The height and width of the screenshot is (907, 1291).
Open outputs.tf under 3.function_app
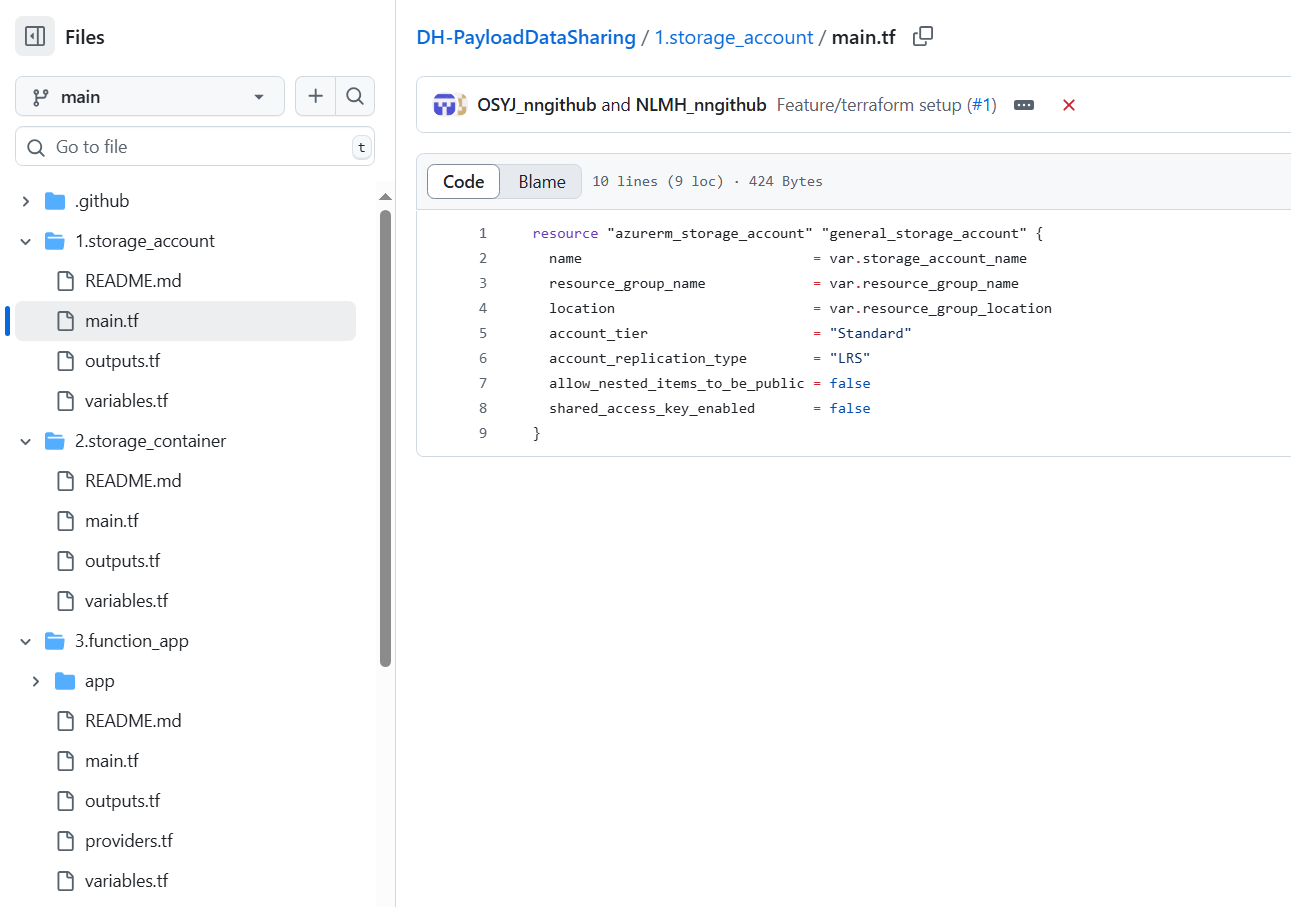[x=122, y=801]
